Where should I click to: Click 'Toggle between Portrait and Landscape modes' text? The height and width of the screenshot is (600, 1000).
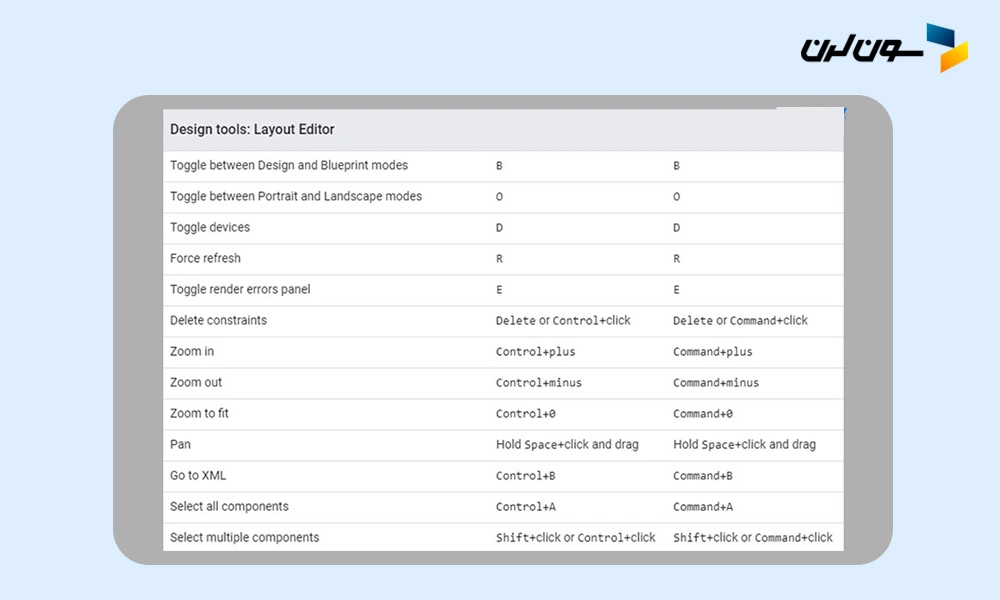296,196
